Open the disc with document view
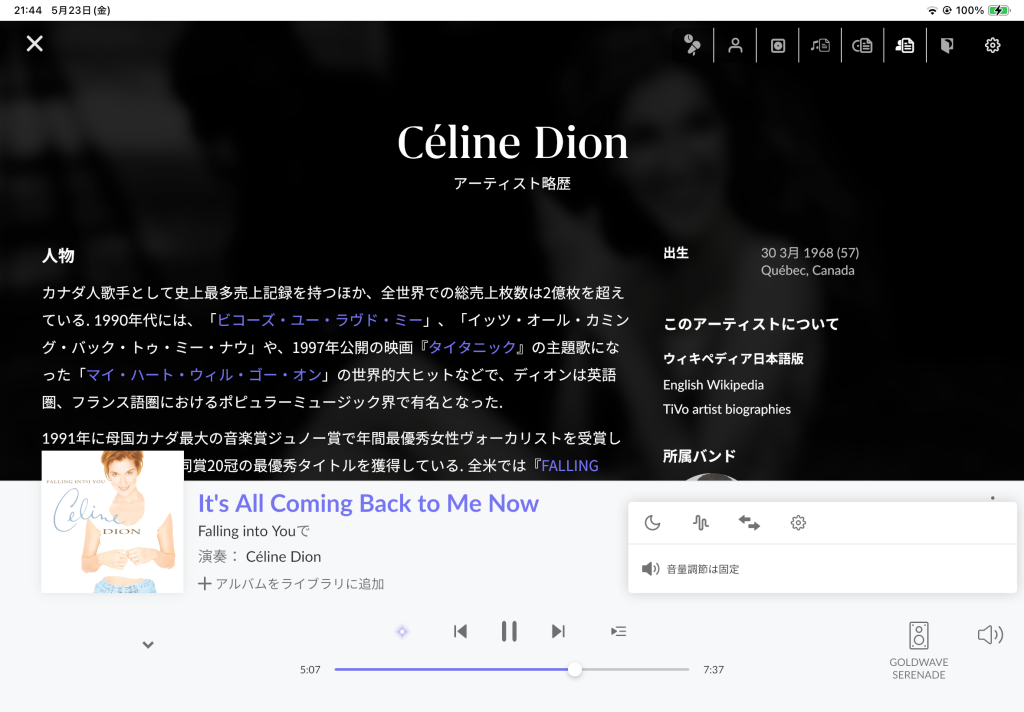The width and height of the screenshot is (1024, 712). 862,45
